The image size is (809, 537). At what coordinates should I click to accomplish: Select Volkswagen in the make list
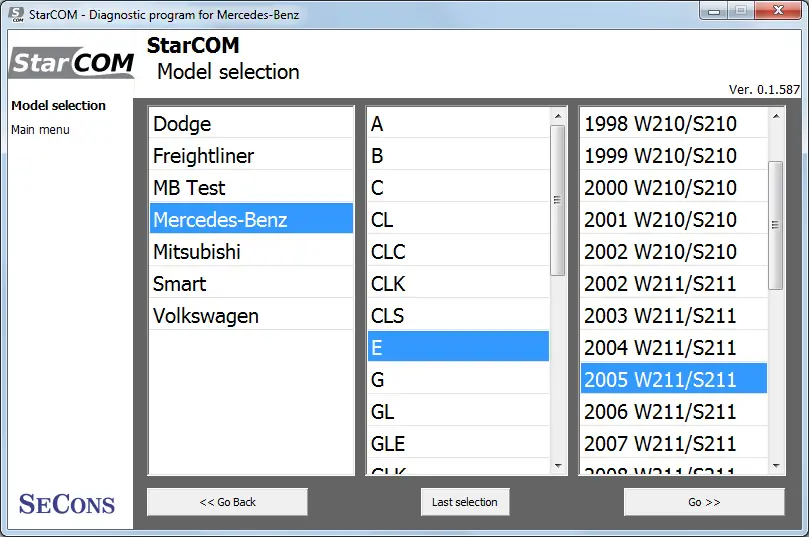pyautogui.click(x=251, y=316)
